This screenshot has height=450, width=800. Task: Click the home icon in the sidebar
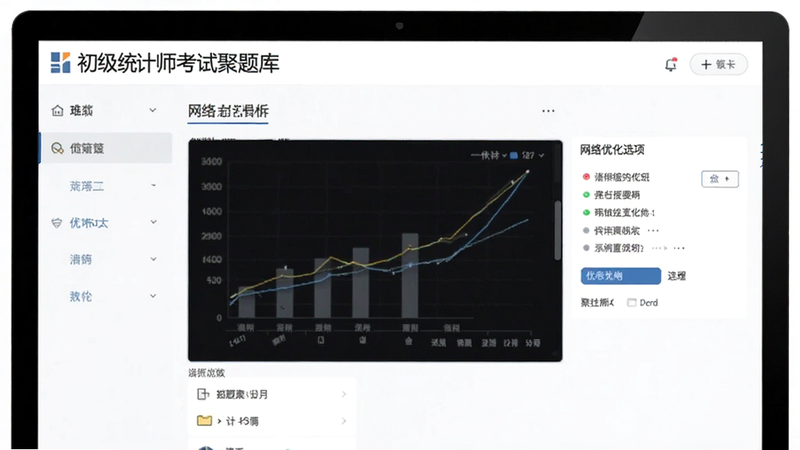coord(57,110)
